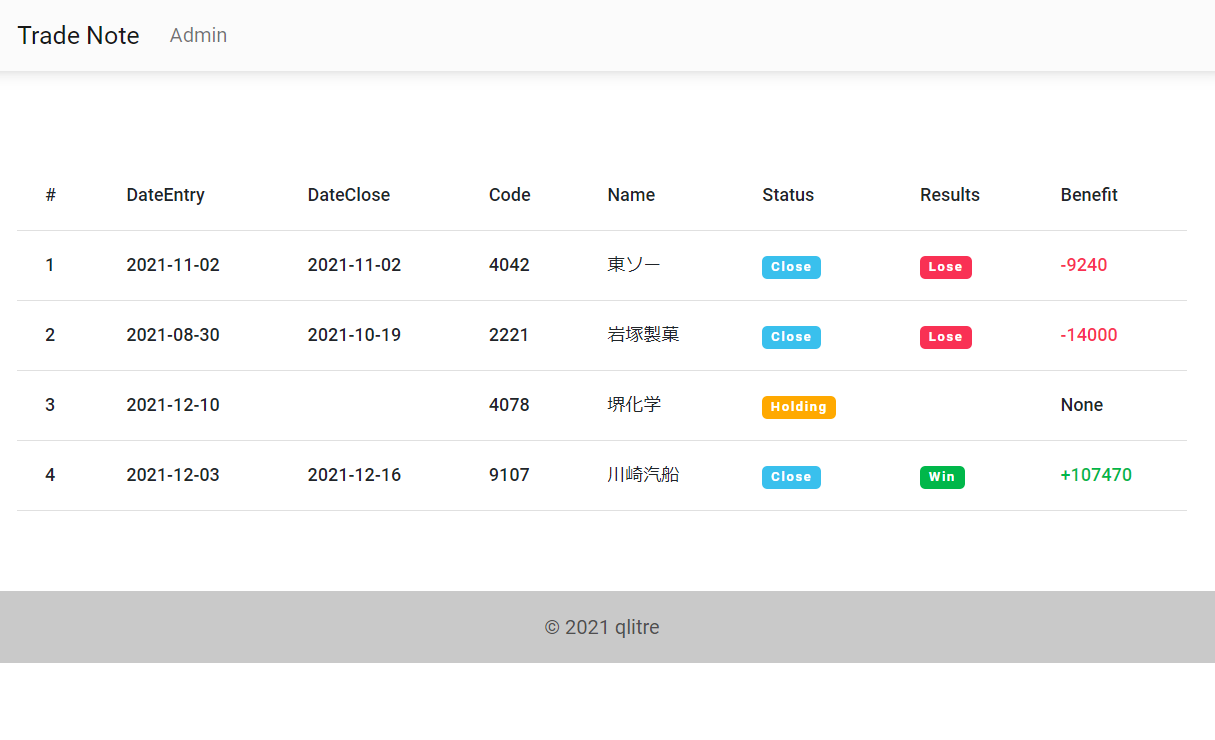The height and width of the screenshot is (740, 1215).
Task: Click the name 川崎汽船
Action: [643, 475]
